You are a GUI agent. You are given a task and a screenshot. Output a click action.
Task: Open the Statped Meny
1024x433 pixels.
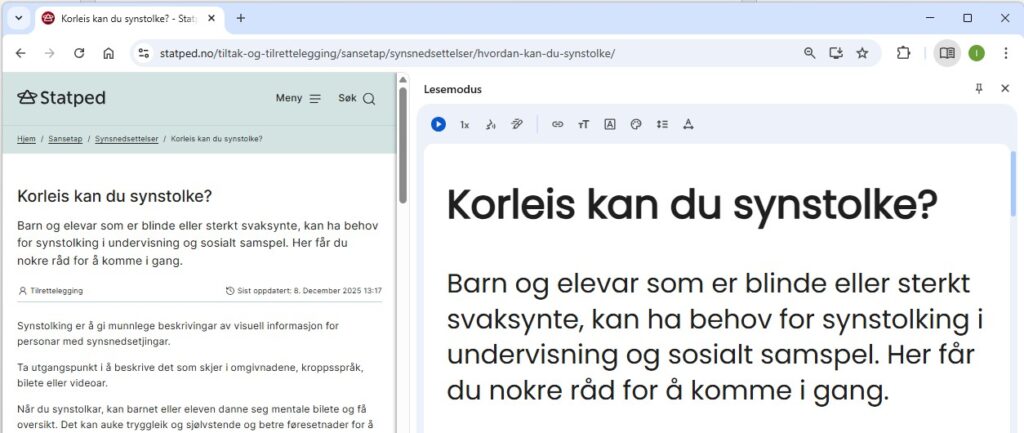[298, 99]
